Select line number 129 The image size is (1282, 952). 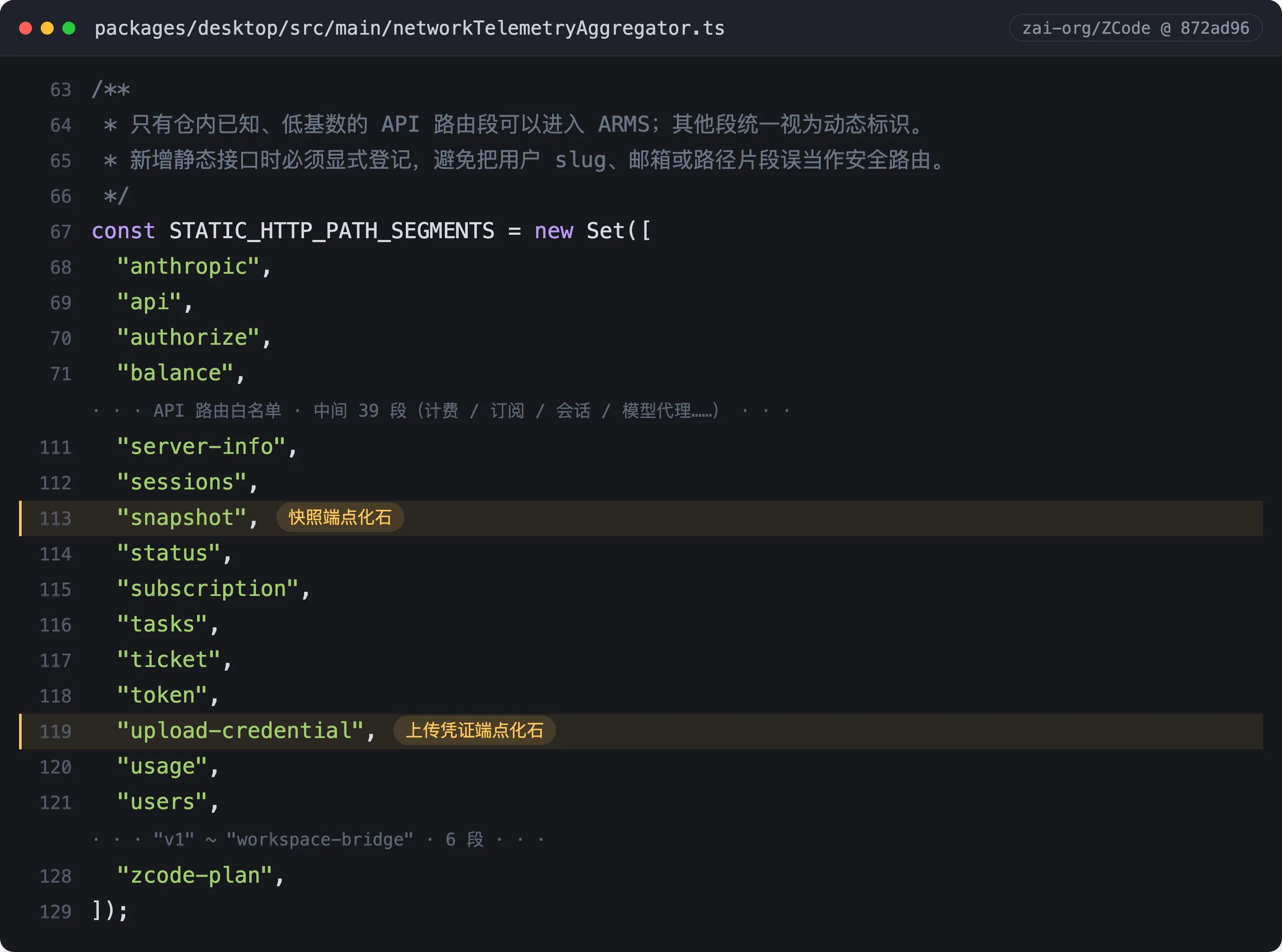[x=55, y=912]
